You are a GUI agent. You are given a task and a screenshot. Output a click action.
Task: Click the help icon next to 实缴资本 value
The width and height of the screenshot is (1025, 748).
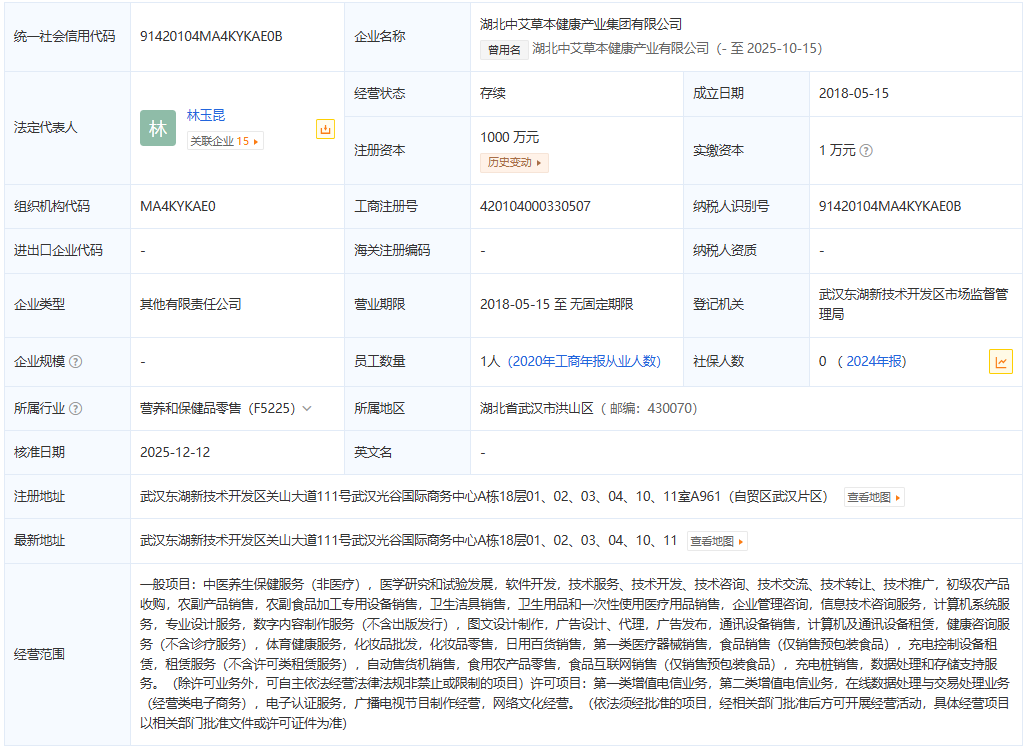tap(866, 151)
